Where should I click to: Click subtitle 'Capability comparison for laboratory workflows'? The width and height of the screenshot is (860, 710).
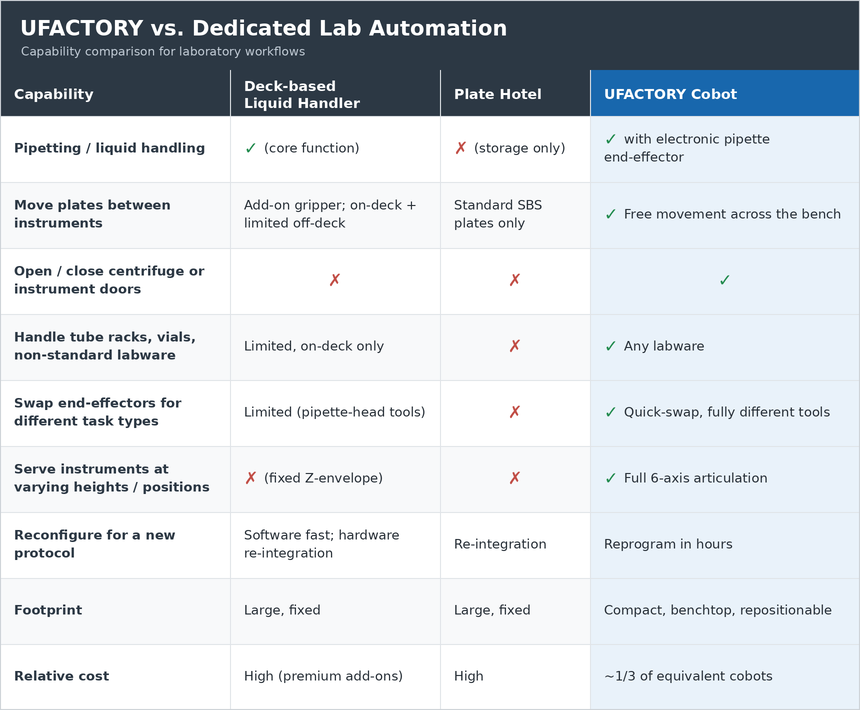click(163, 52)
